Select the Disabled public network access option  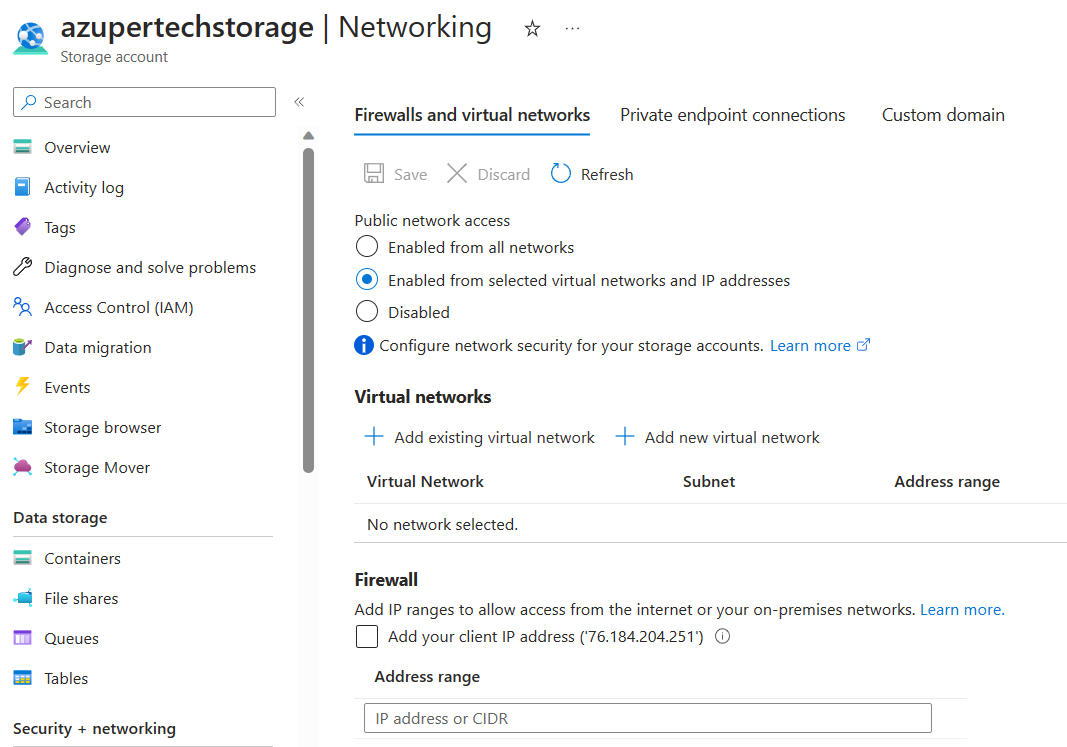click(367, 312)
